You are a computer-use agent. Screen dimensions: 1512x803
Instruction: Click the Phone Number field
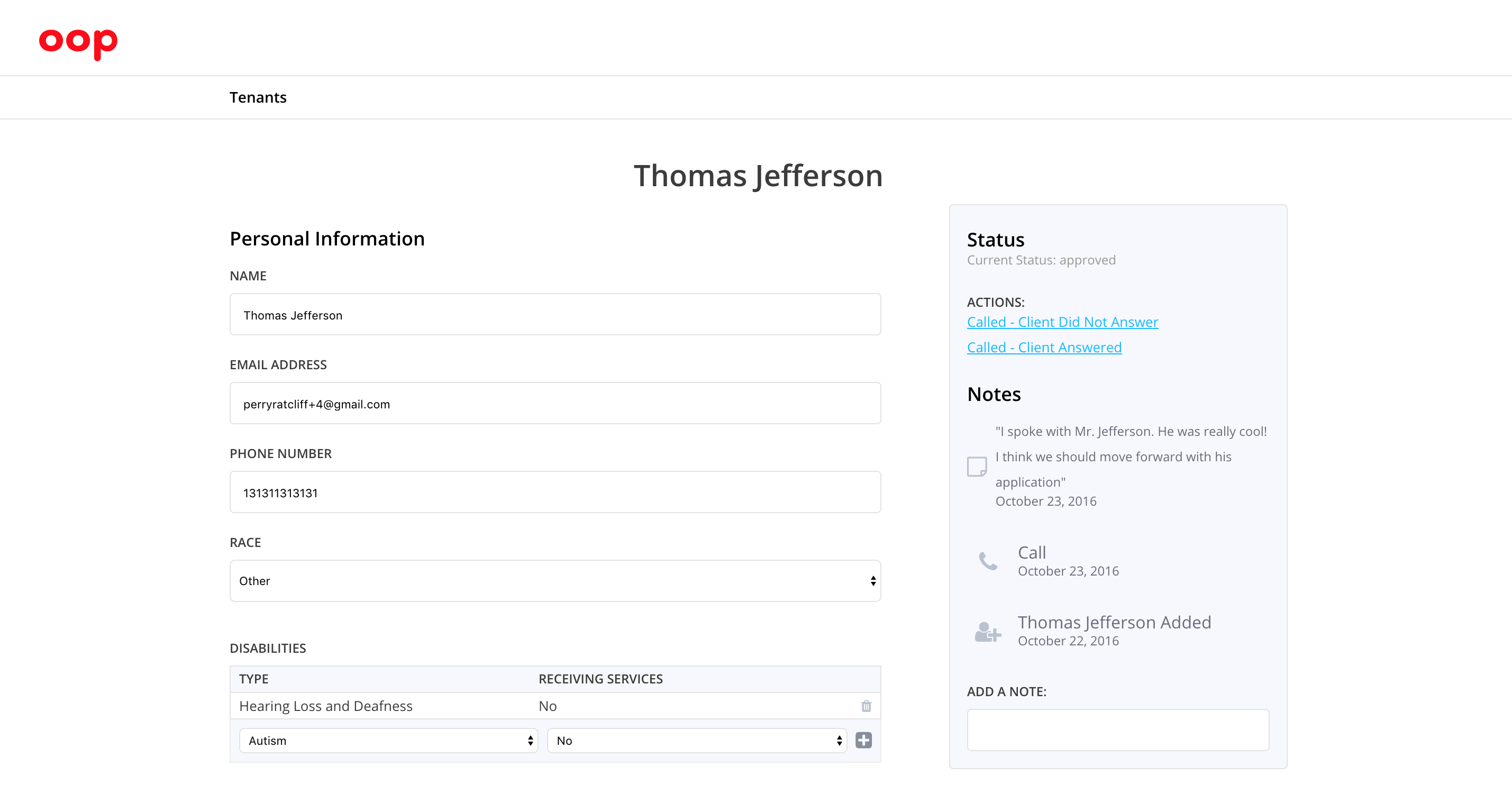click(554, 492)
